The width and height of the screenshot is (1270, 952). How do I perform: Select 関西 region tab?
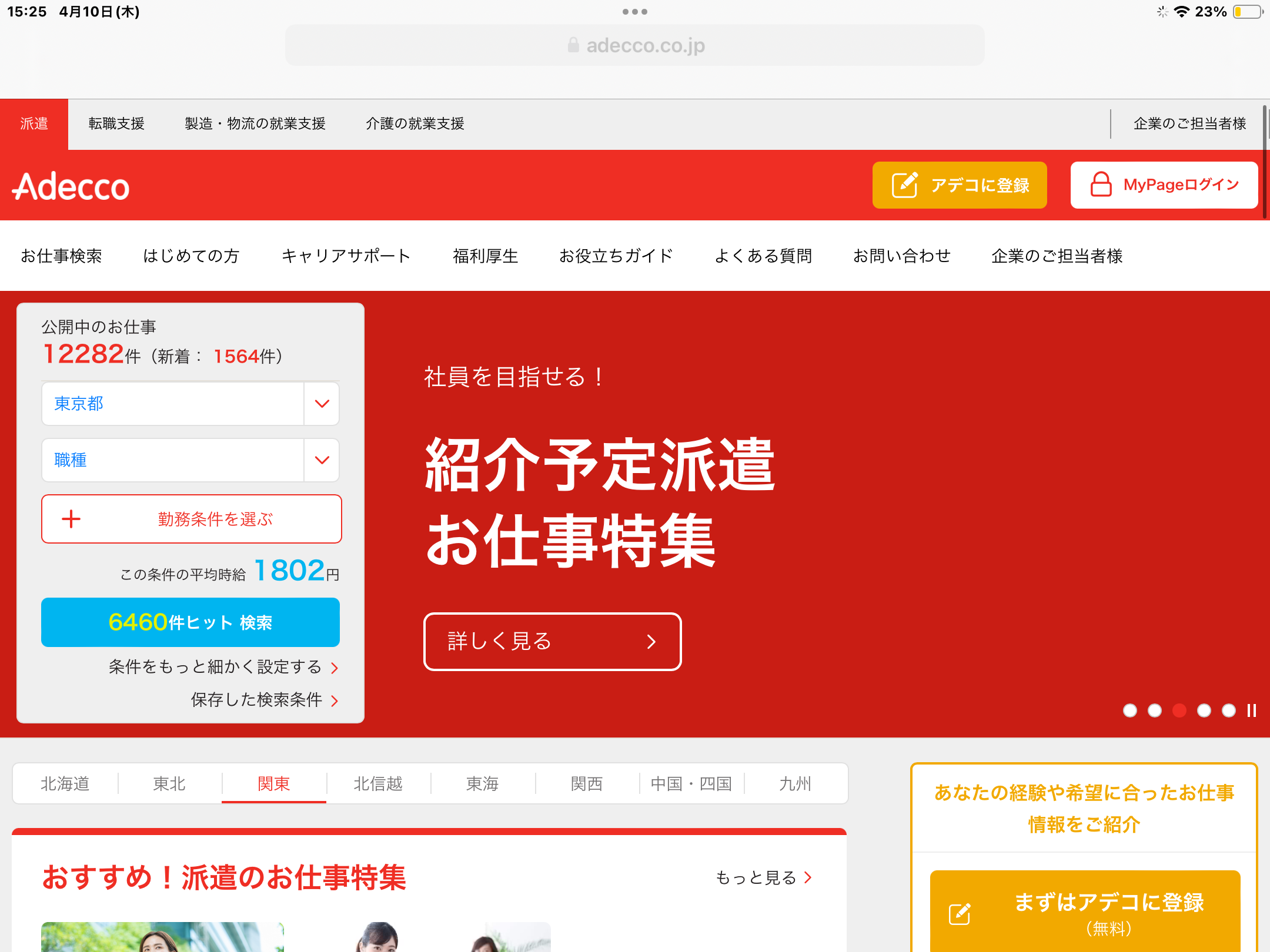click(x=587, y=783)
